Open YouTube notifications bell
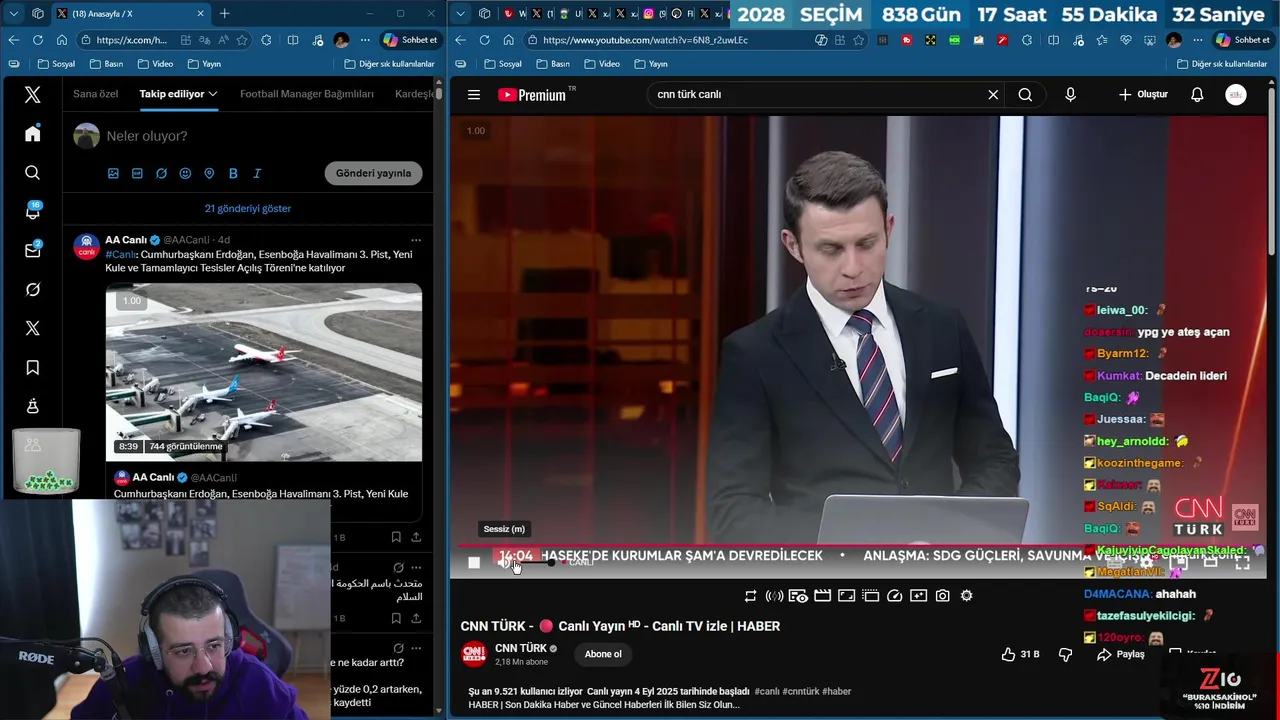Screen dimensions: 1280x720 [1197, 95]
